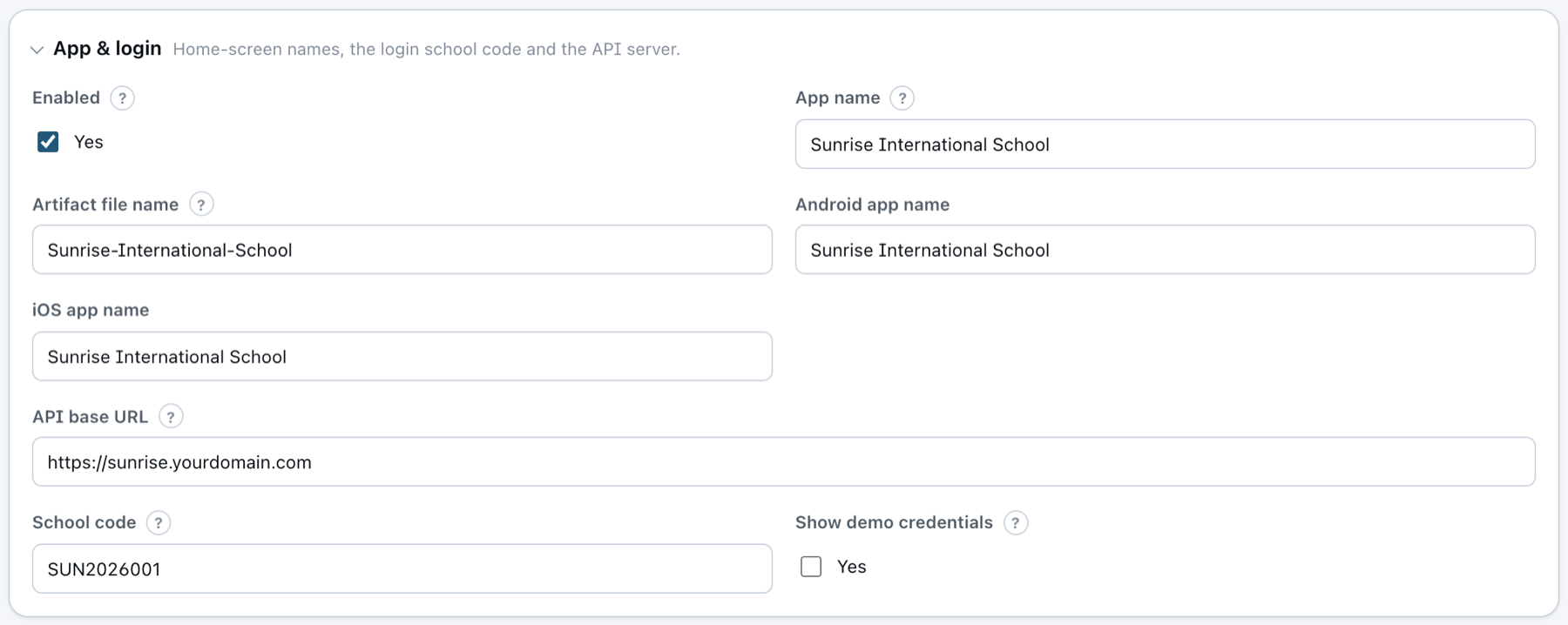Image resolution: width=1568 pixels, height=625 pixels.
Task: Check the Show demo credentials checkbox
Action: tap(811, 567)
